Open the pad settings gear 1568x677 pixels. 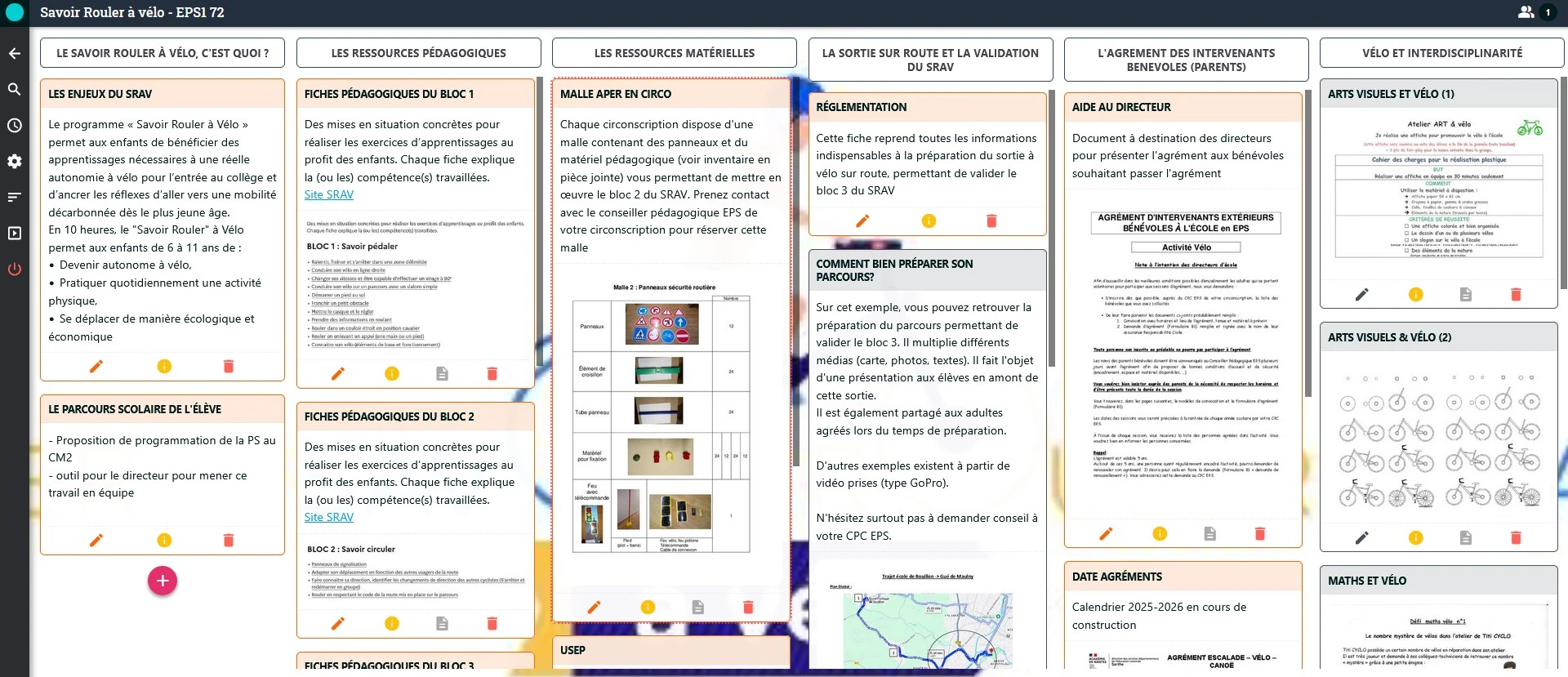(15, 162)
